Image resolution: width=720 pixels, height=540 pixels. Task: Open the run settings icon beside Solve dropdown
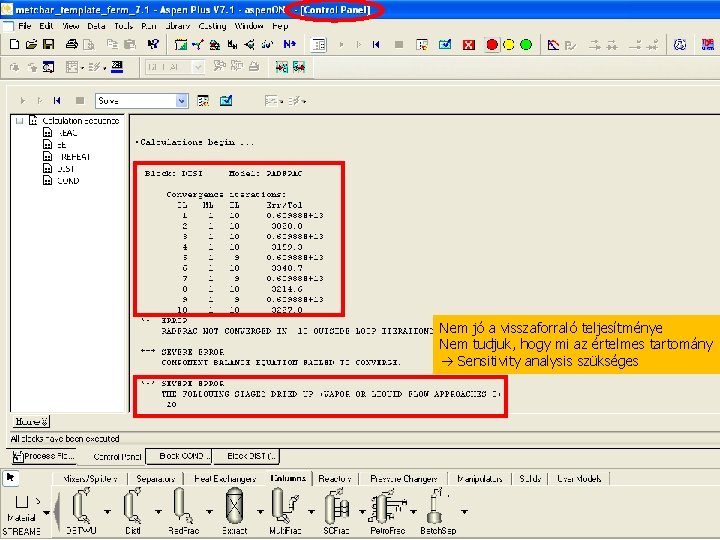tap(203, 100)
